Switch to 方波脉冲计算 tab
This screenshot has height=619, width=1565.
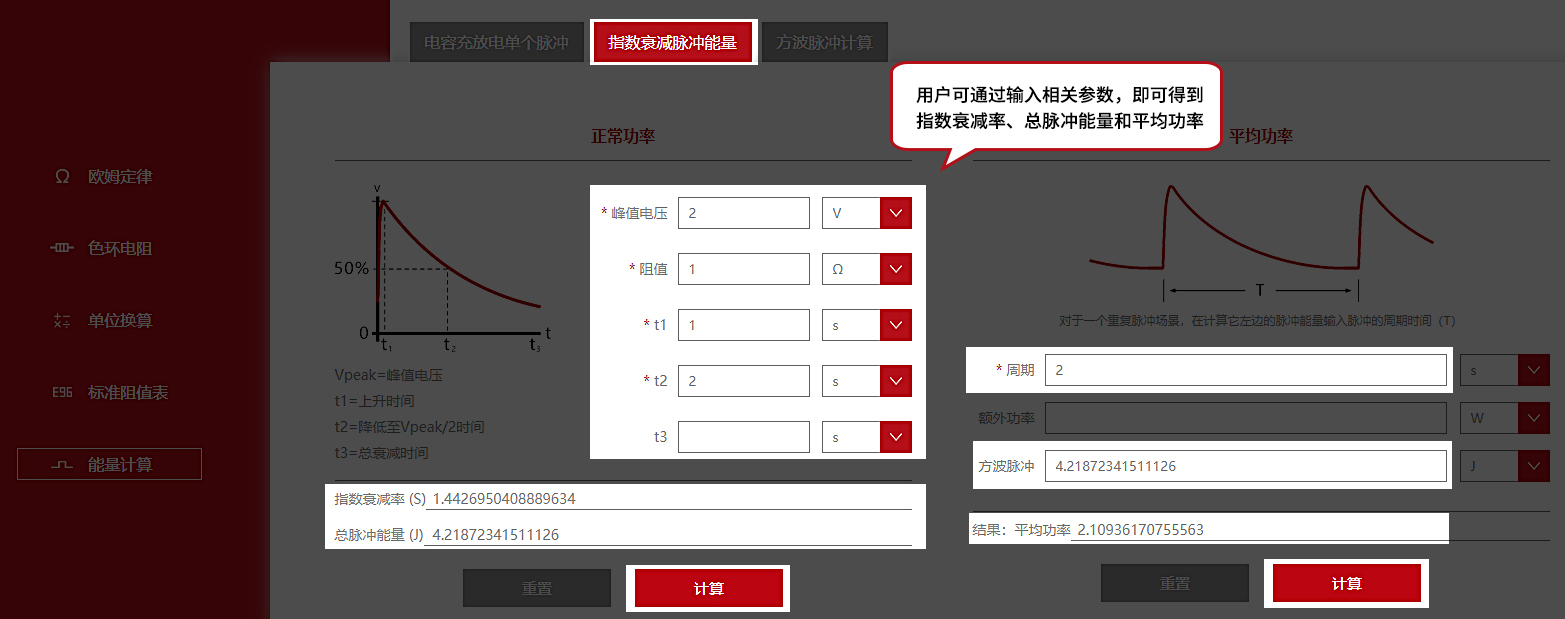coord(824,43)
